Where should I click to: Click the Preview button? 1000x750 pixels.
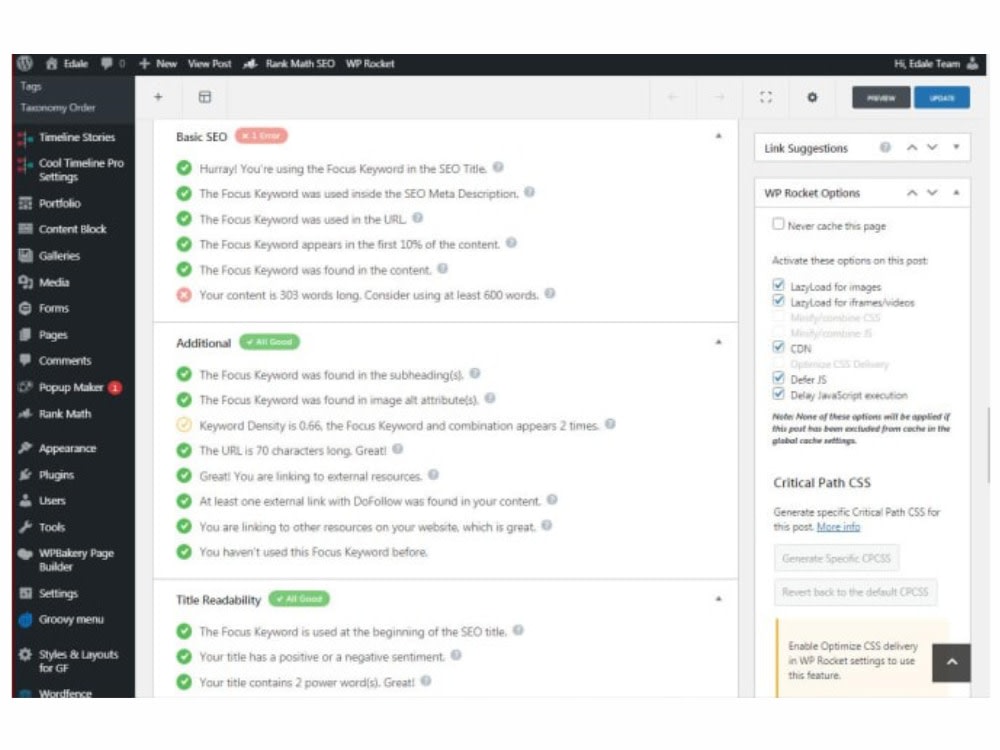coord(881,98)
